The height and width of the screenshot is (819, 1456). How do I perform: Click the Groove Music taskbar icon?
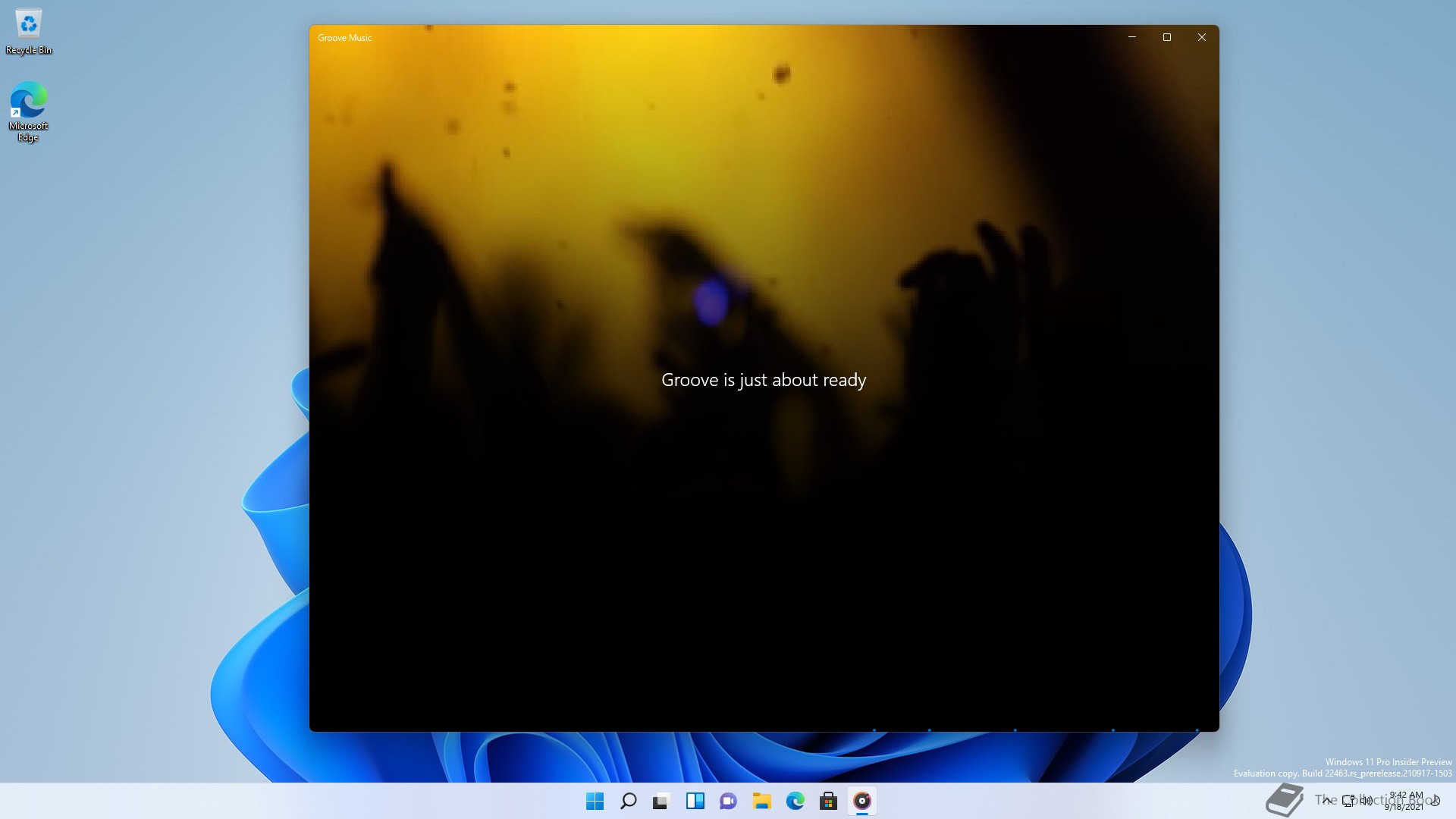(x=862, y=801)
